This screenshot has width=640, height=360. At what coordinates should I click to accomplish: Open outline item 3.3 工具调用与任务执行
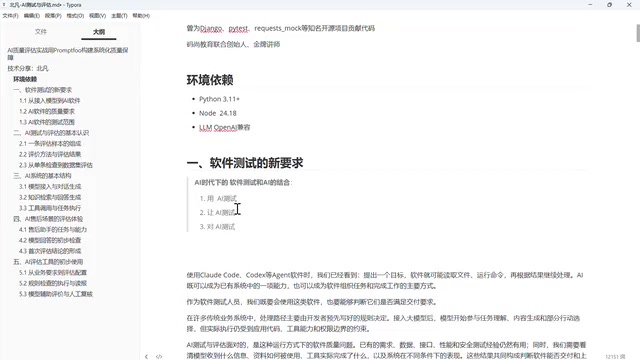(x=50, y=208)
